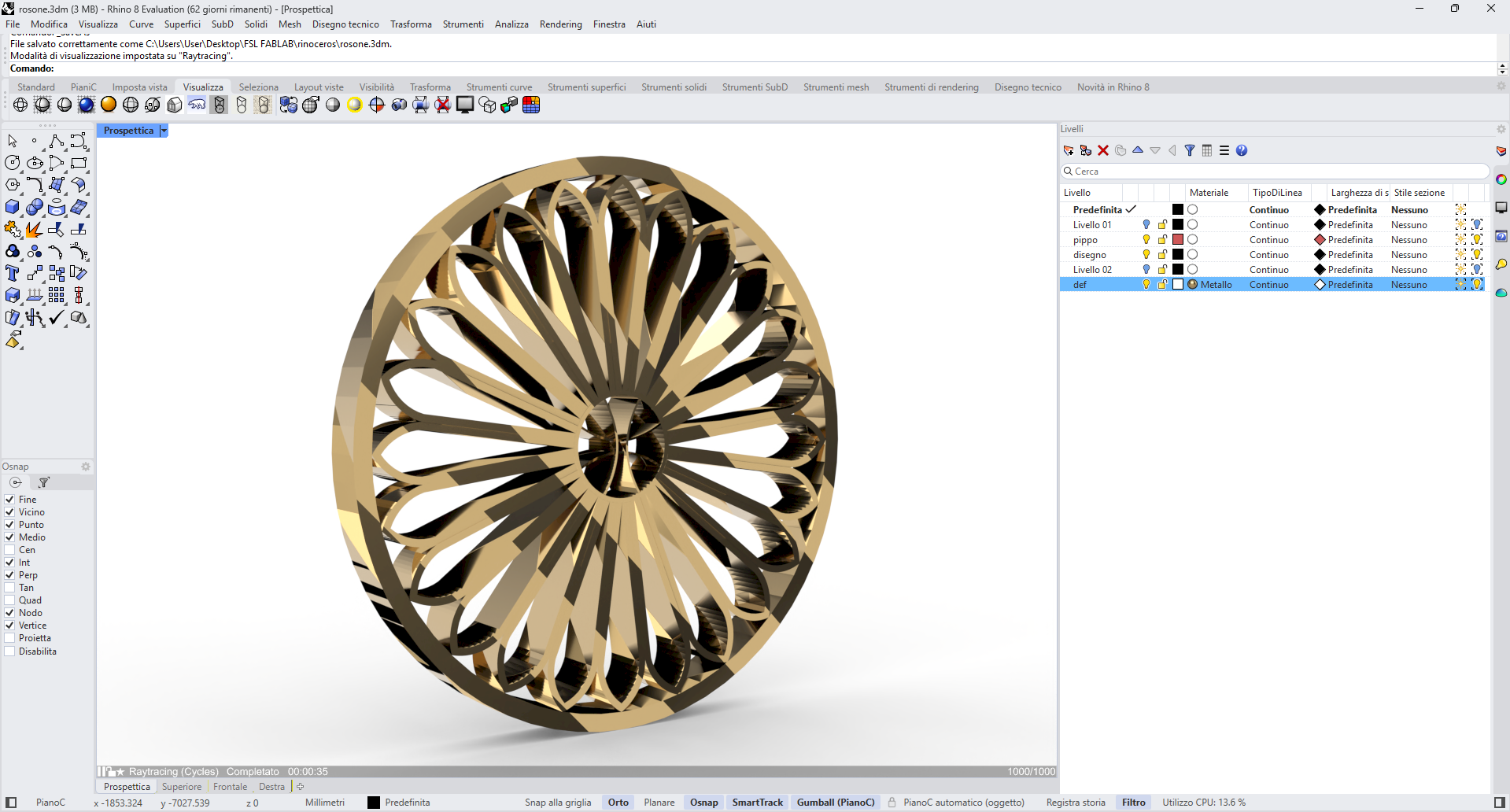Image resolution: width=1510 pixels, height=812 pixels.
Task: Click the orange rendered sphere display icon
Action: [x=109, y=105]
